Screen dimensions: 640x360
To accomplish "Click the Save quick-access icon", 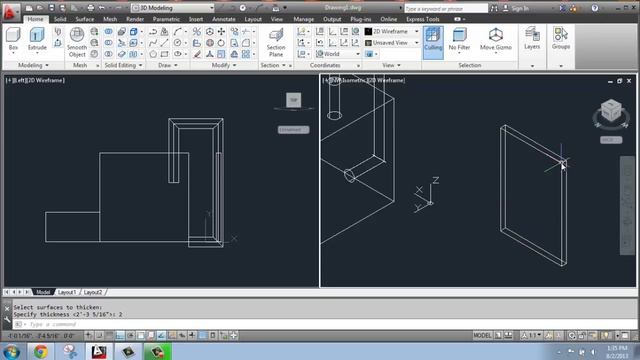I will (51, 8).
